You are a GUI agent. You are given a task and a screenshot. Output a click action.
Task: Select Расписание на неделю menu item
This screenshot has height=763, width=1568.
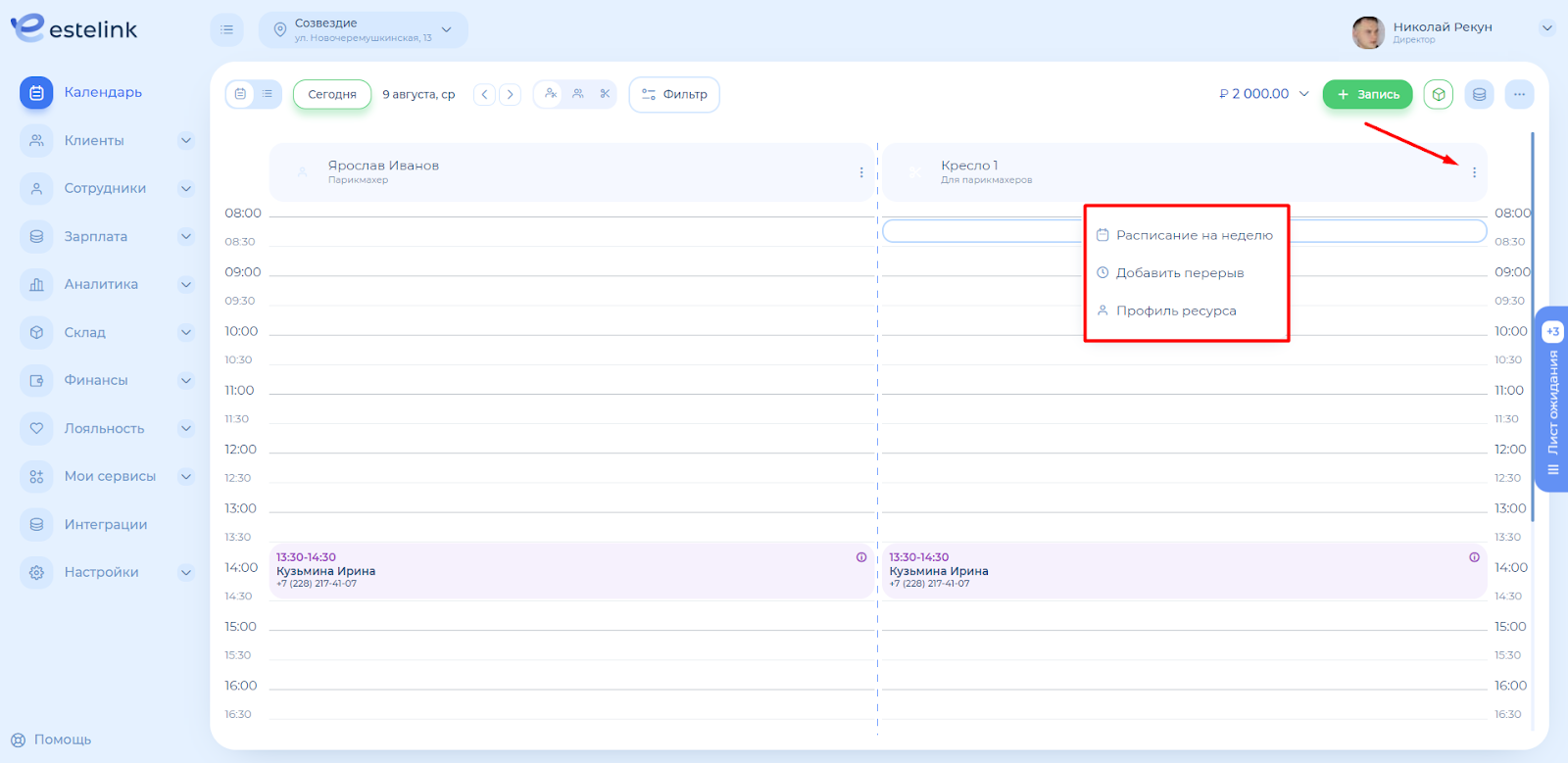1194,235
